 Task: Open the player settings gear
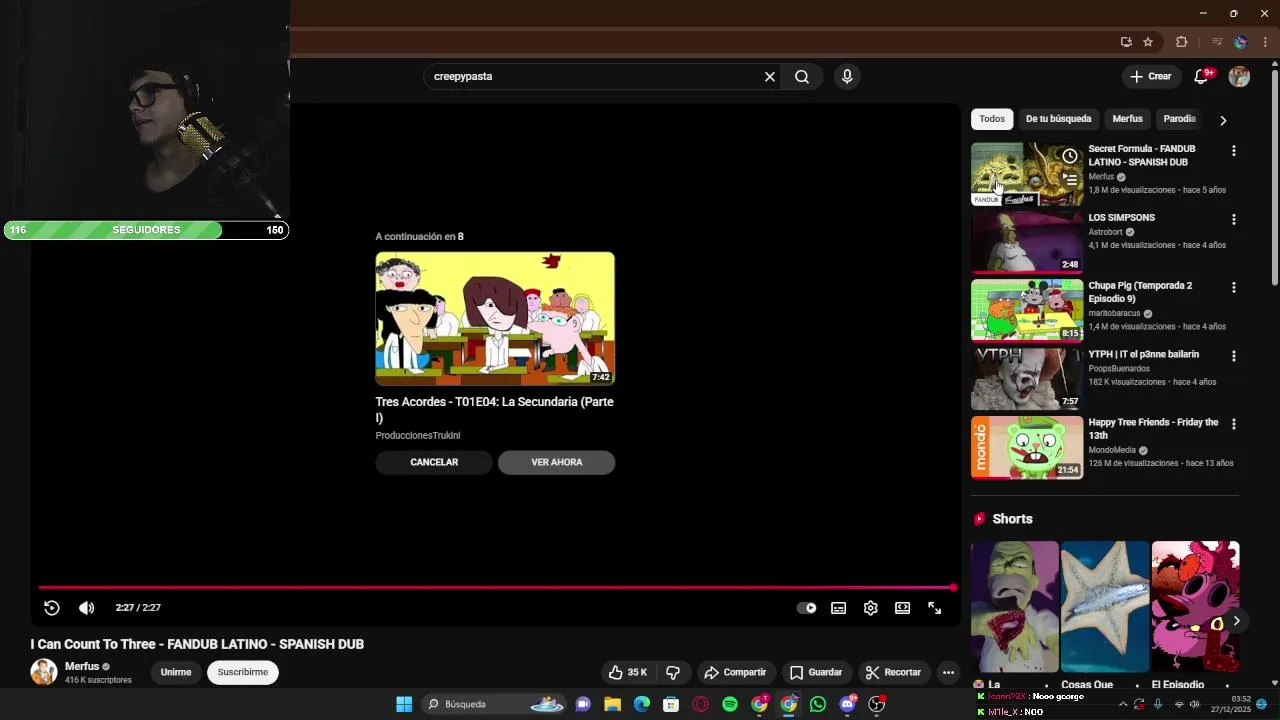[871, 608]
